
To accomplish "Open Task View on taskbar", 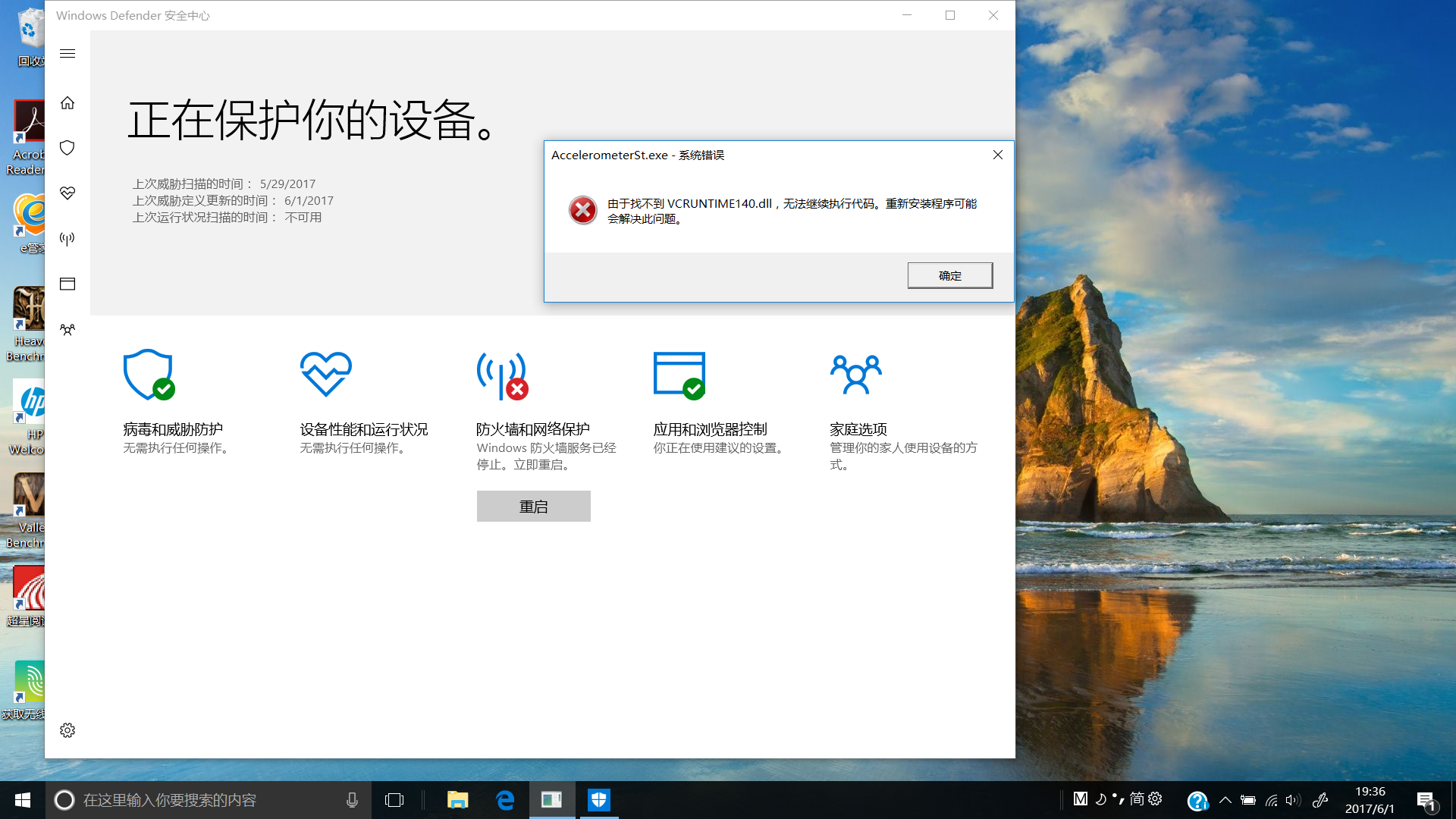I will click(x=394, y=800).
